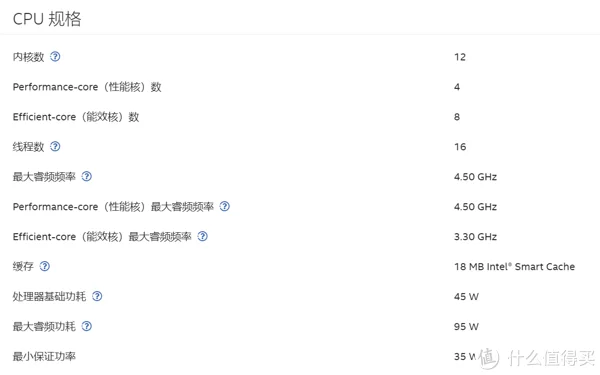Click the 4.50 GHz 最大睿频频率 value
The height and width of the screenshot is (375, 600).
click(x=475, y=177)
